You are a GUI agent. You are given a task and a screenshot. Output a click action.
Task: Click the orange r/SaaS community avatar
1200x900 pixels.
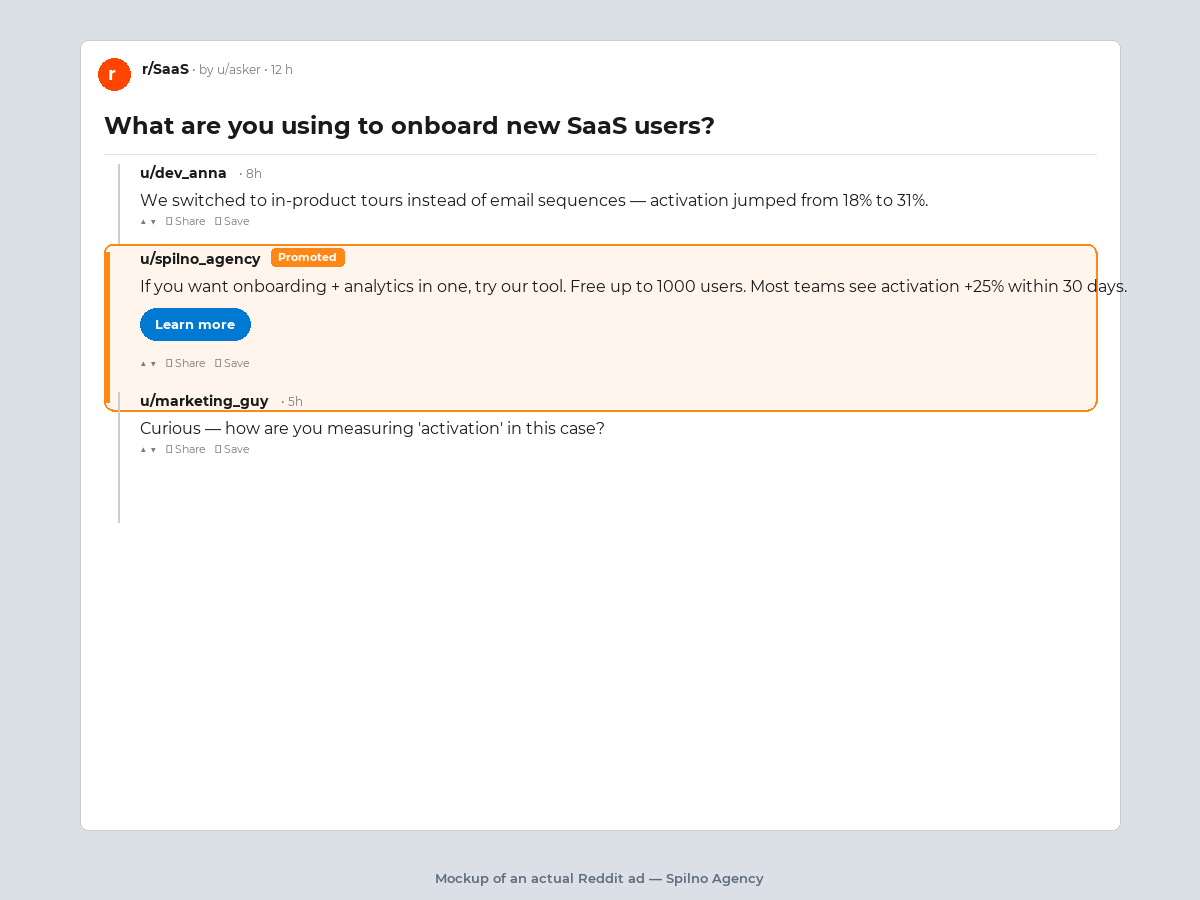(114, 74)
